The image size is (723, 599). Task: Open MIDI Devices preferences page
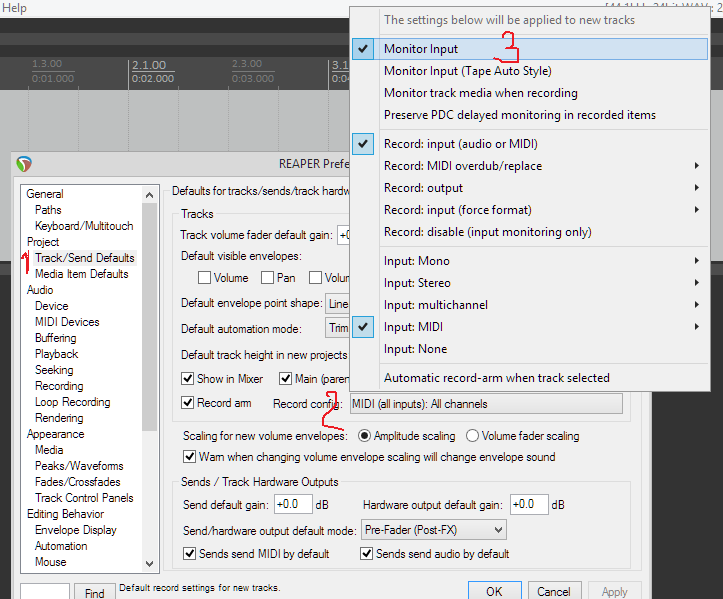(67, 322)
